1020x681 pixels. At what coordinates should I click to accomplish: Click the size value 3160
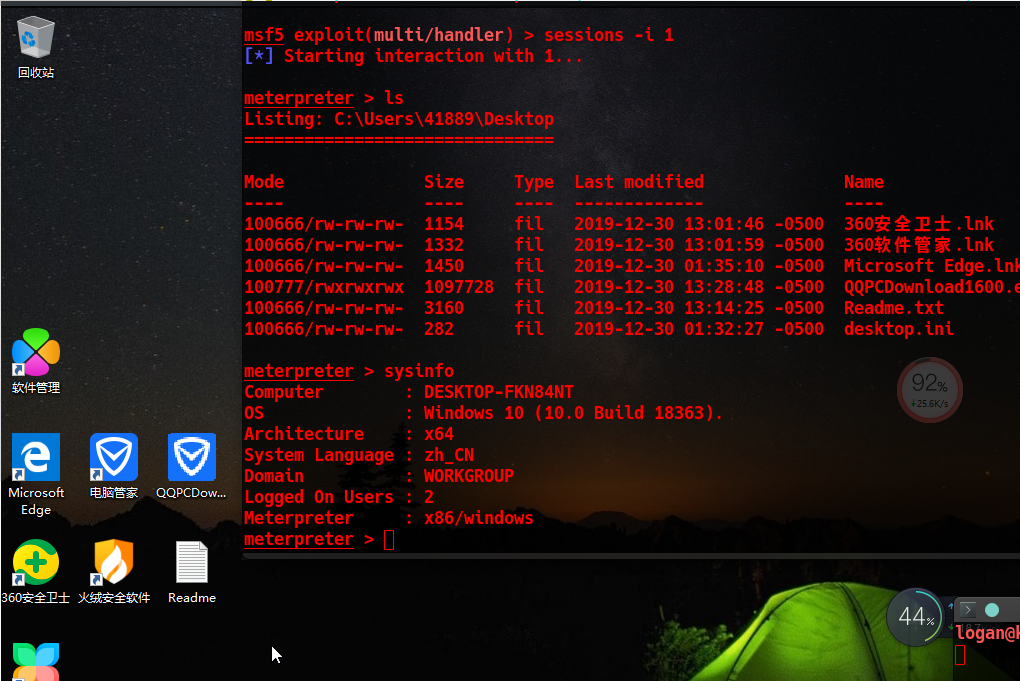point(444,308)
